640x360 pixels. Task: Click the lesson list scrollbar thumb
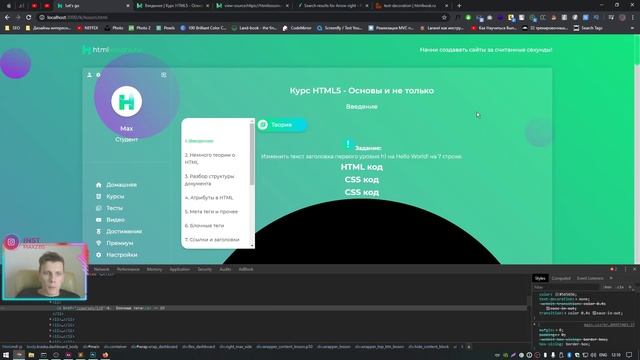[252, 154]
